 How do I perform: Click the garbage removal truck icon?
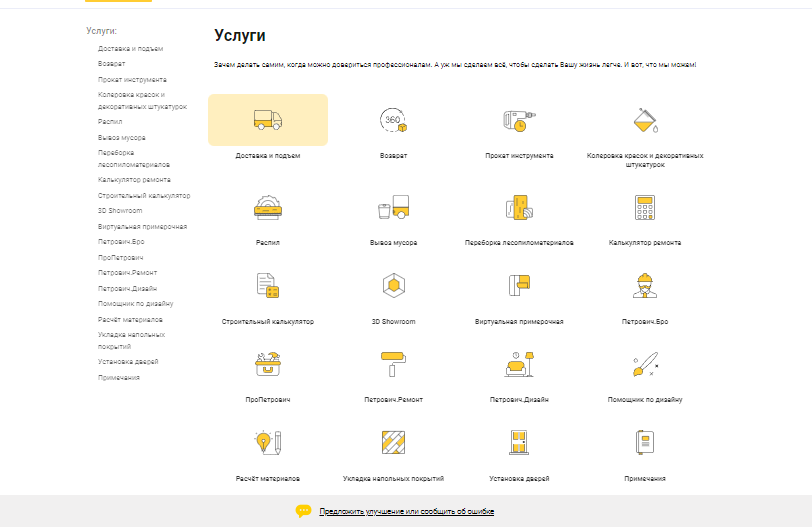point(393,207)
